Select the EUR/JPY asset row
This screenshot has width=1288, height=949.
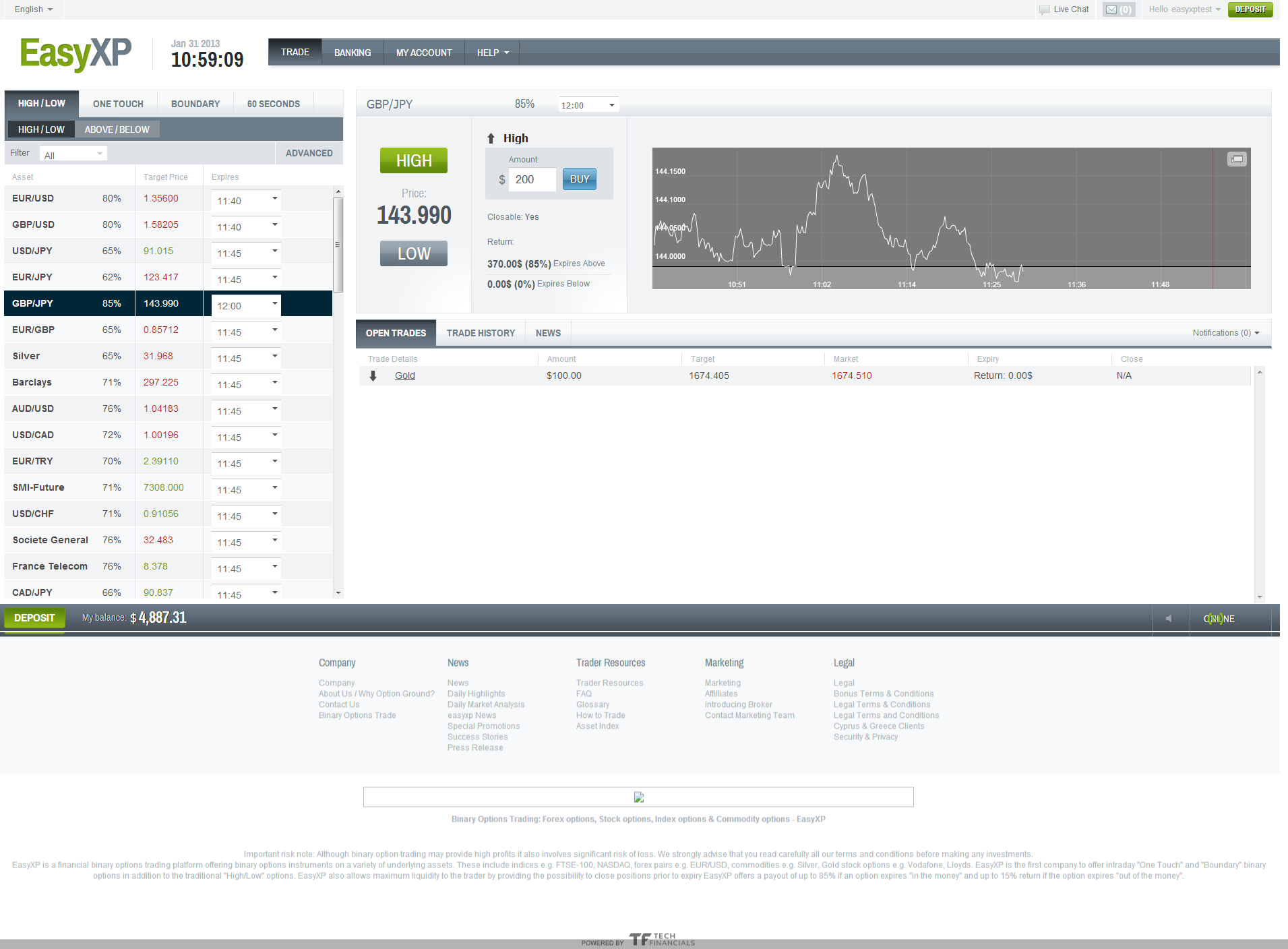168,277
